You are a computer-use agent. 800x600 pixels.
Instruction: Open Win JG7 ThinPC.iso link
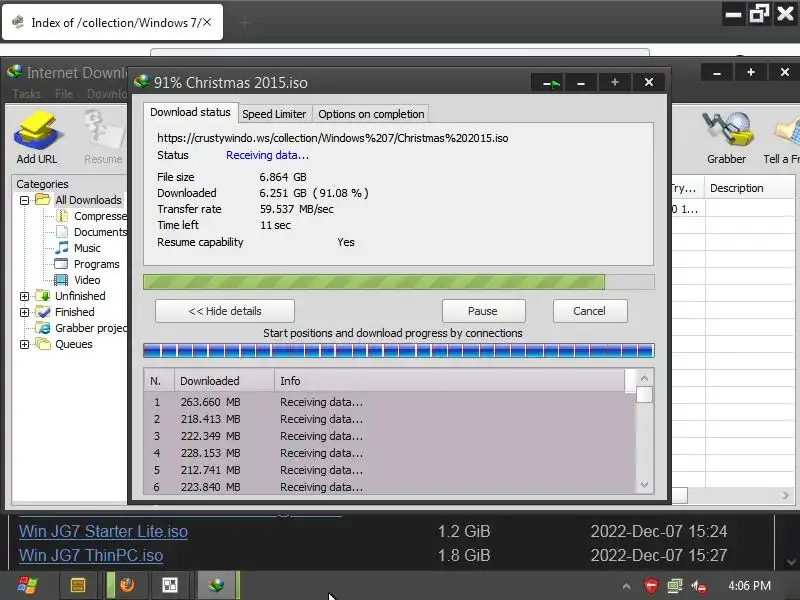pyautogui.click(x=91, y=555)
